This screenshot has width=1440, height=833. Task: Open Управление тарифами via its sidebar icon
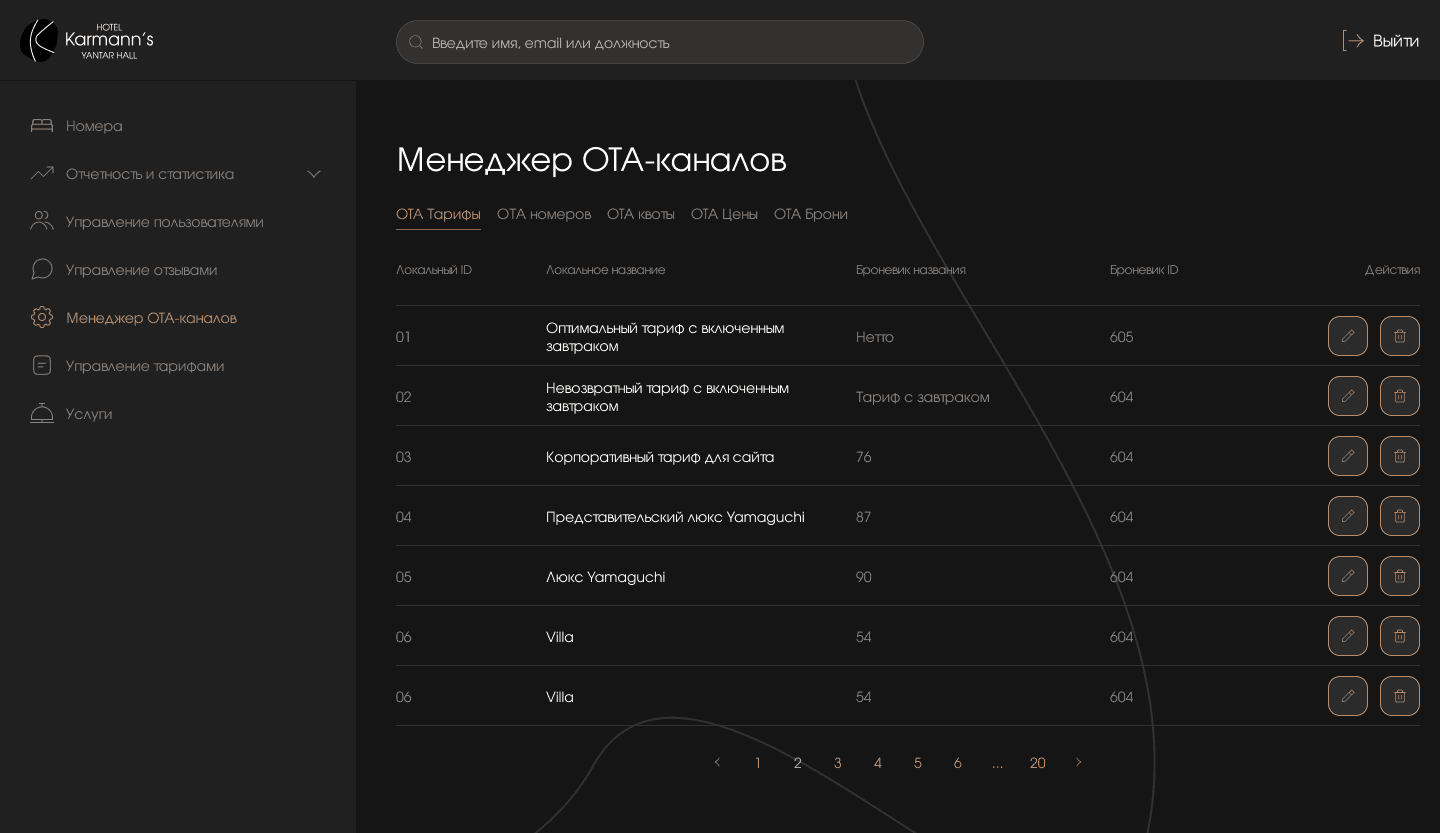(42, 365)
